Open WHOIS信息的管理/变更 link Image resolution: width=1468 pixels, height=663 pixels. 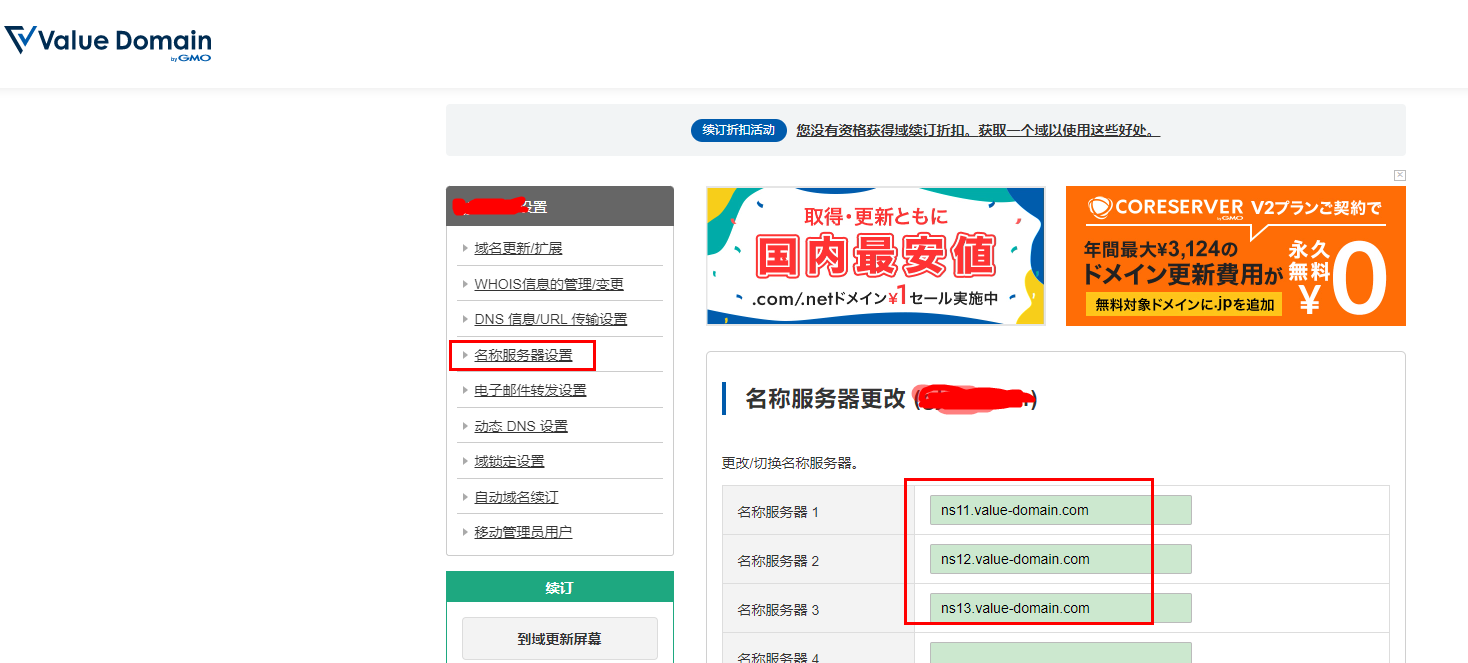pos(549,284)
